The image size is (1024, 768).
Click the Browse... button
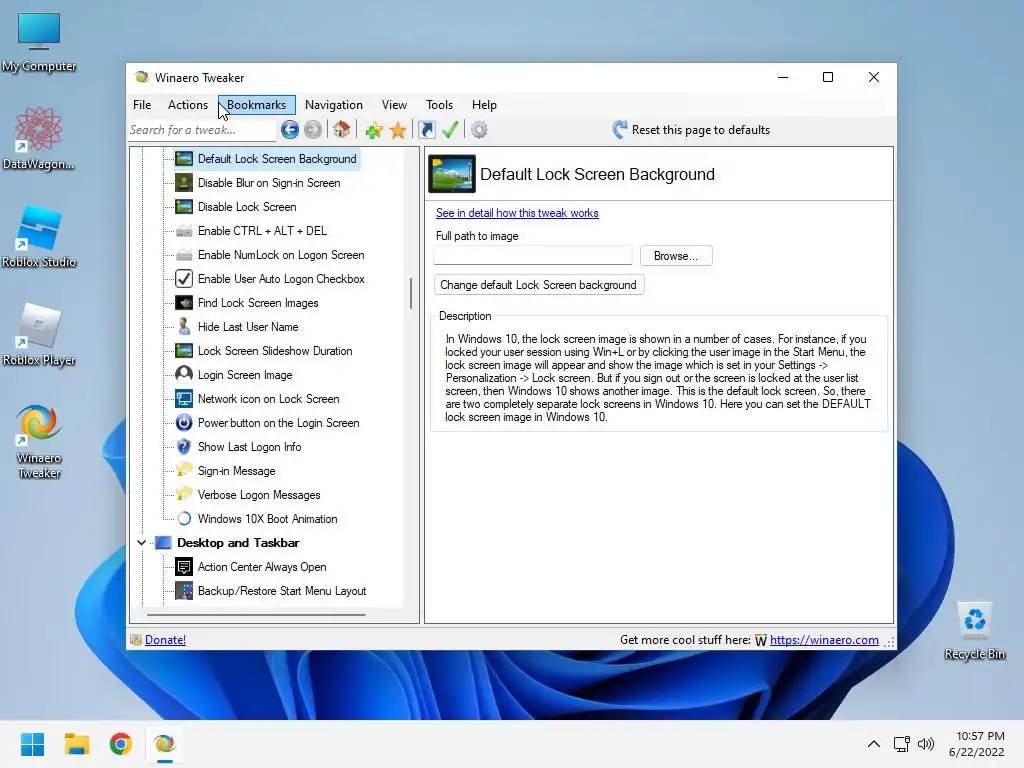[676, 256]
